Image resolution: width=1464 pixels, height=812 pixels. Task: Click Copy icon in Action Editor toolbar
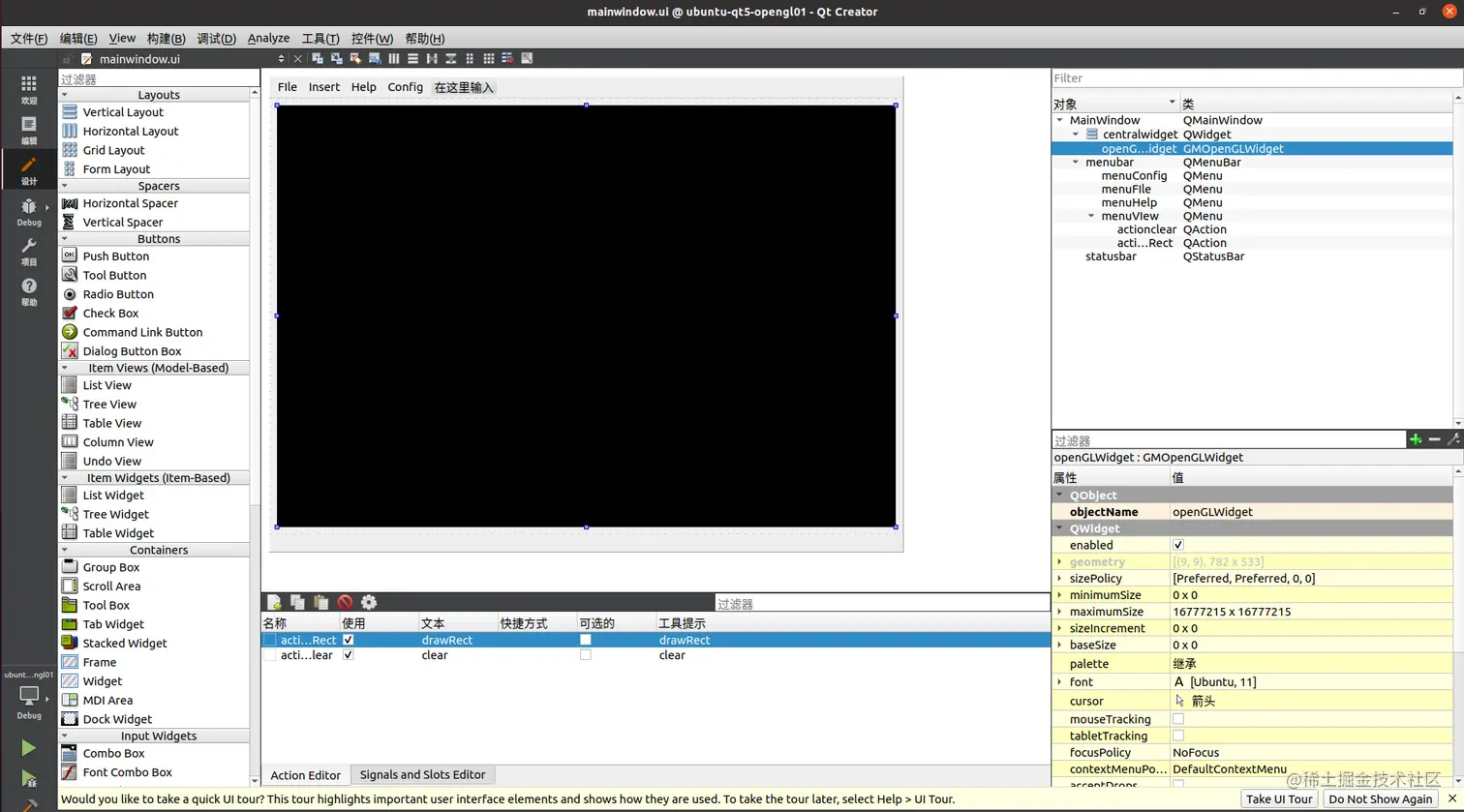pyautogui.click(x=297, y=602)
